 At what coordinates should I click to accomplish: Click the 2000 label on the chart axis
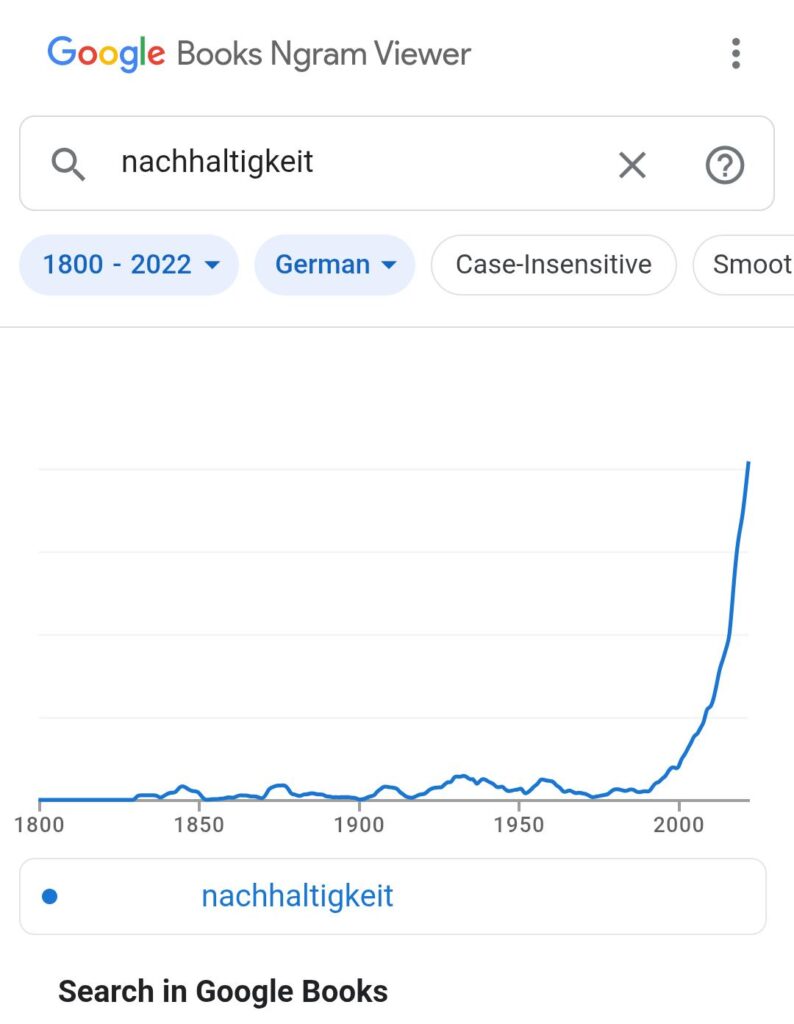coord(678,824)
